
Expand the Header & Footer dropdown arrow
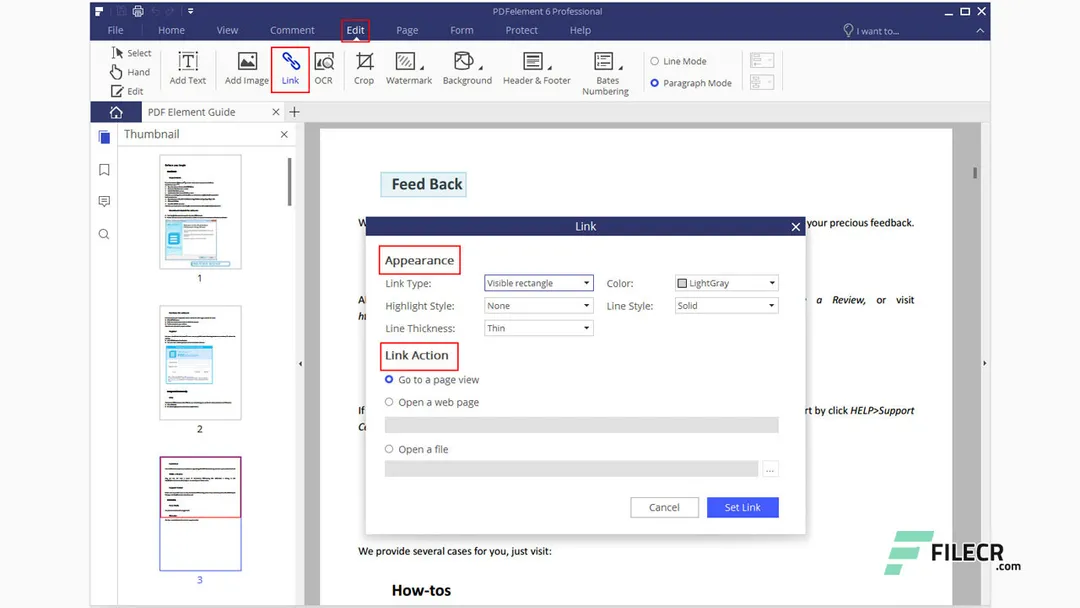pos(550,67)
